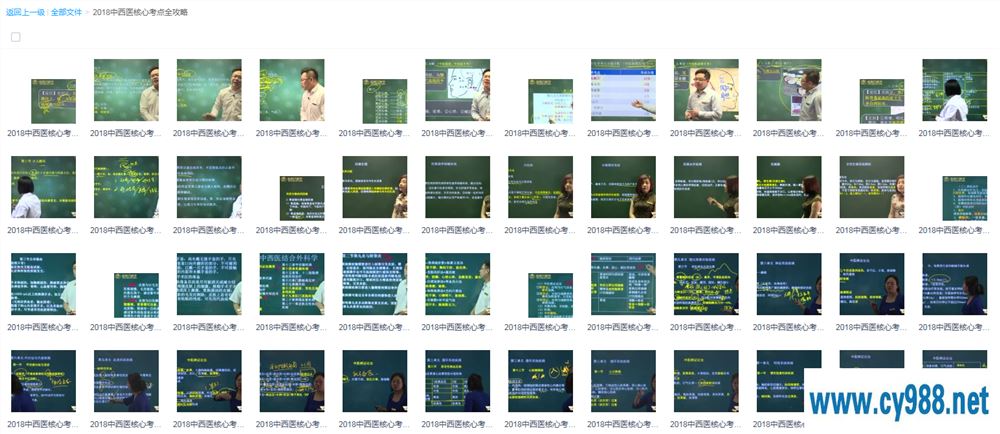
Task: Open the thumbnail titled 中西医结合外科学
Action: point(292,284)
